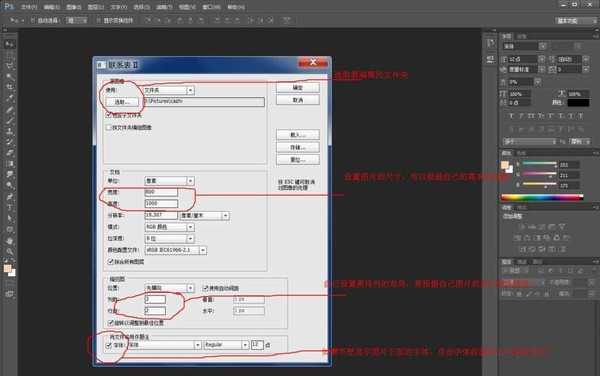
Task: Open the caption font family dropdown
Action: [165, 345]
